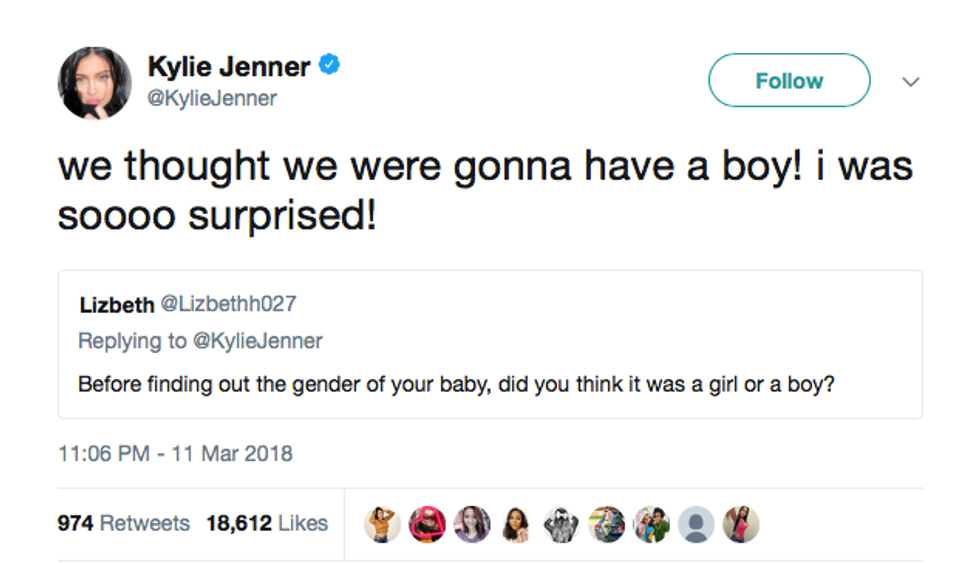The image size is (980, 563).
Task: Open the Kylie Jenner display name
Action: pos(229,67)
